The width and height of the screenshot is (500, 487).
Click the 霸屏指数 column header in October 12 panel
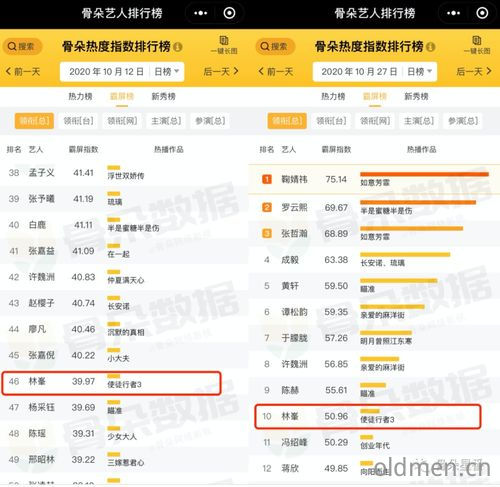pyautogui.click(x=83, y=149)
